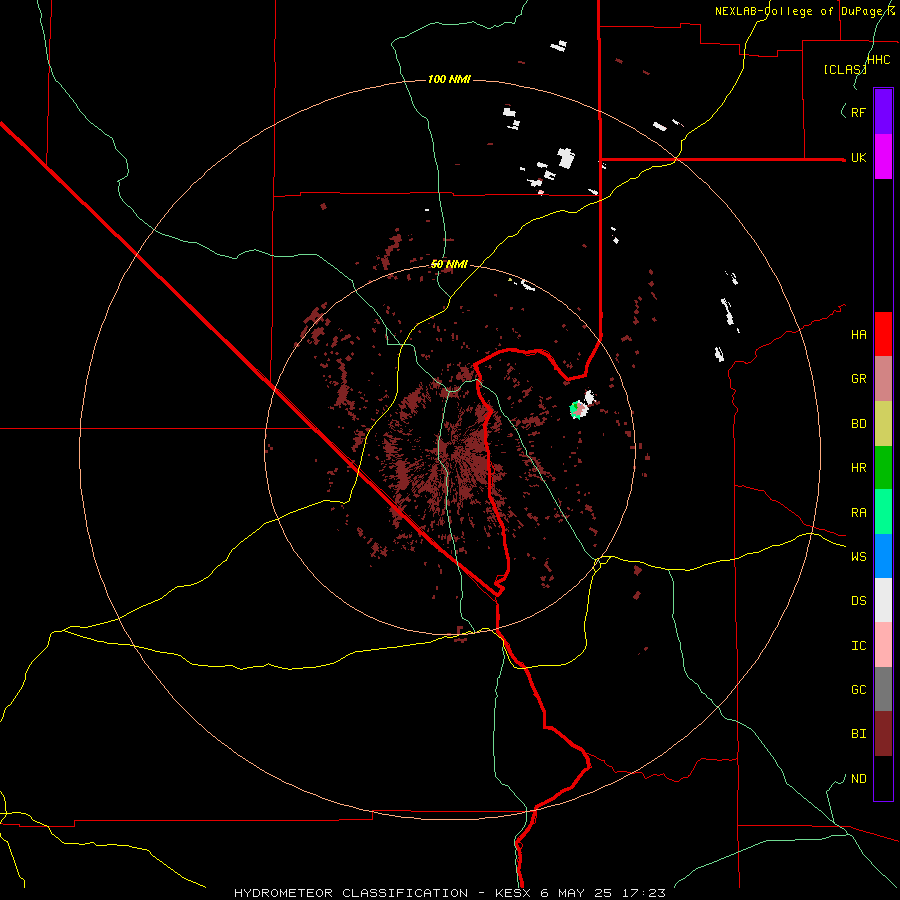Click the GR legend color block
Screen dimensions: 900x900
point(883,379)
